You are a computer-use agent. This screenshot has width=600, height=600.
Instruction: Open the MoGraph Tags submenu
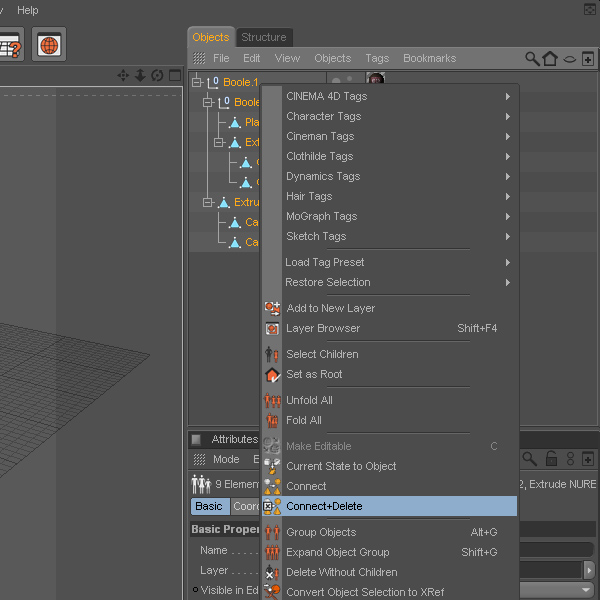[389, 217]
